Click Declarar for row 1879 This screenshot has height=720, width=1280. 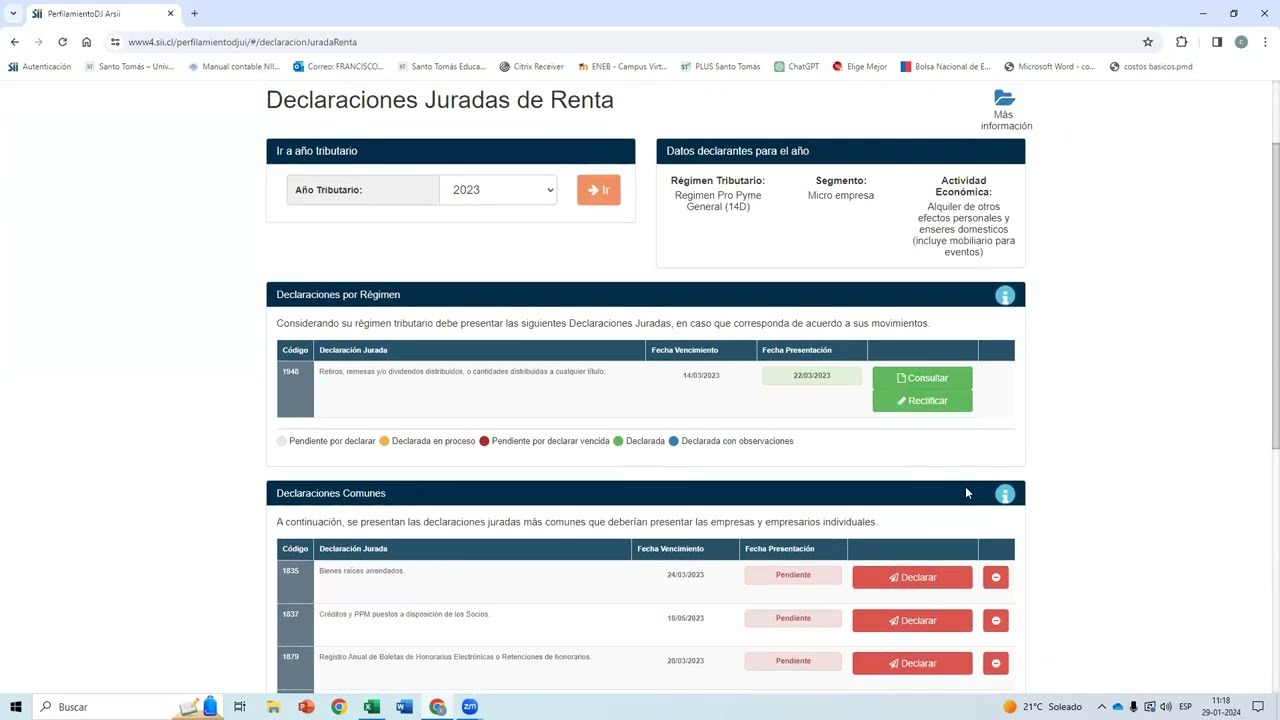click(912, 664)
